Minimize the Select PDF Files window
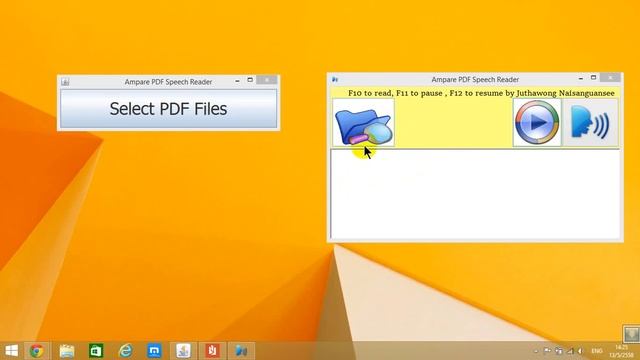 point(237,81)
